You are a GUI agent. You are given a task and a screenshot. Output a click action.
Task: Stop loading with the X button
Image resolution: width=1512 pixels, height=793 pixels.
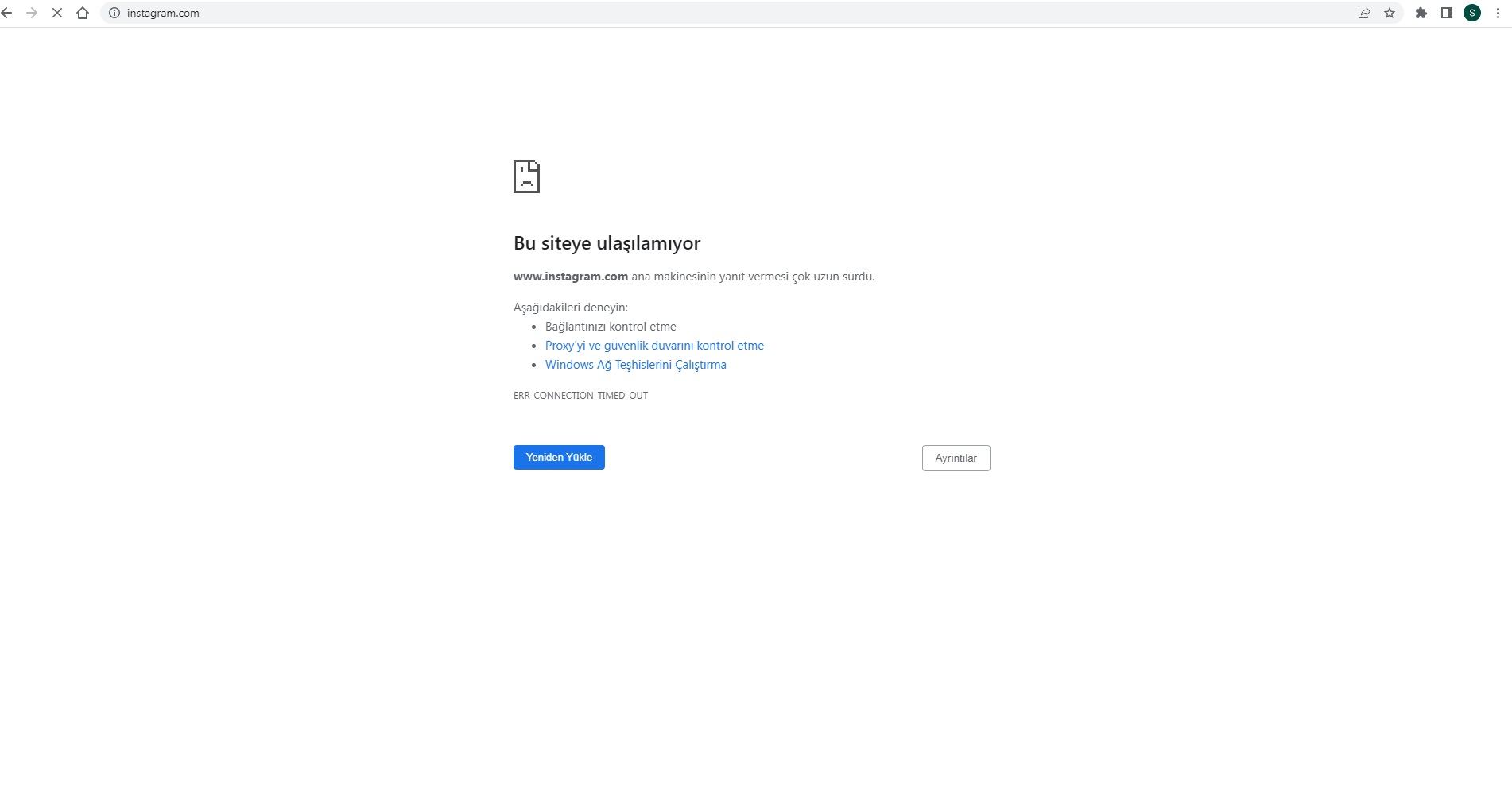[x=57, y=13]
